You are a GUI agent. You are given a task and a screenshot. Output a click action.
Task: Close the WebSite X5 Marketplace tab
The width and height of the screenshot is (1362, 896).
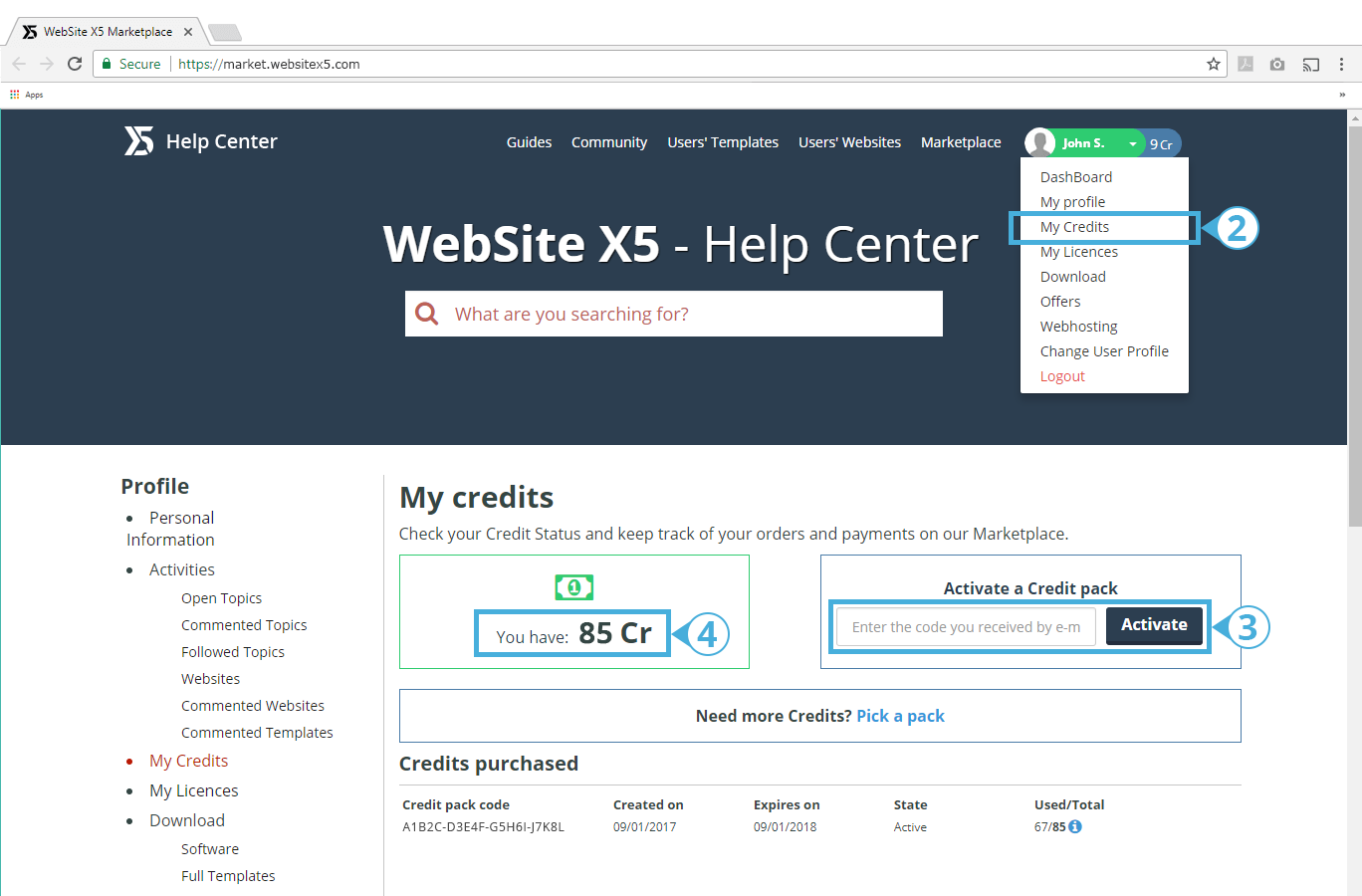point(188,32)
